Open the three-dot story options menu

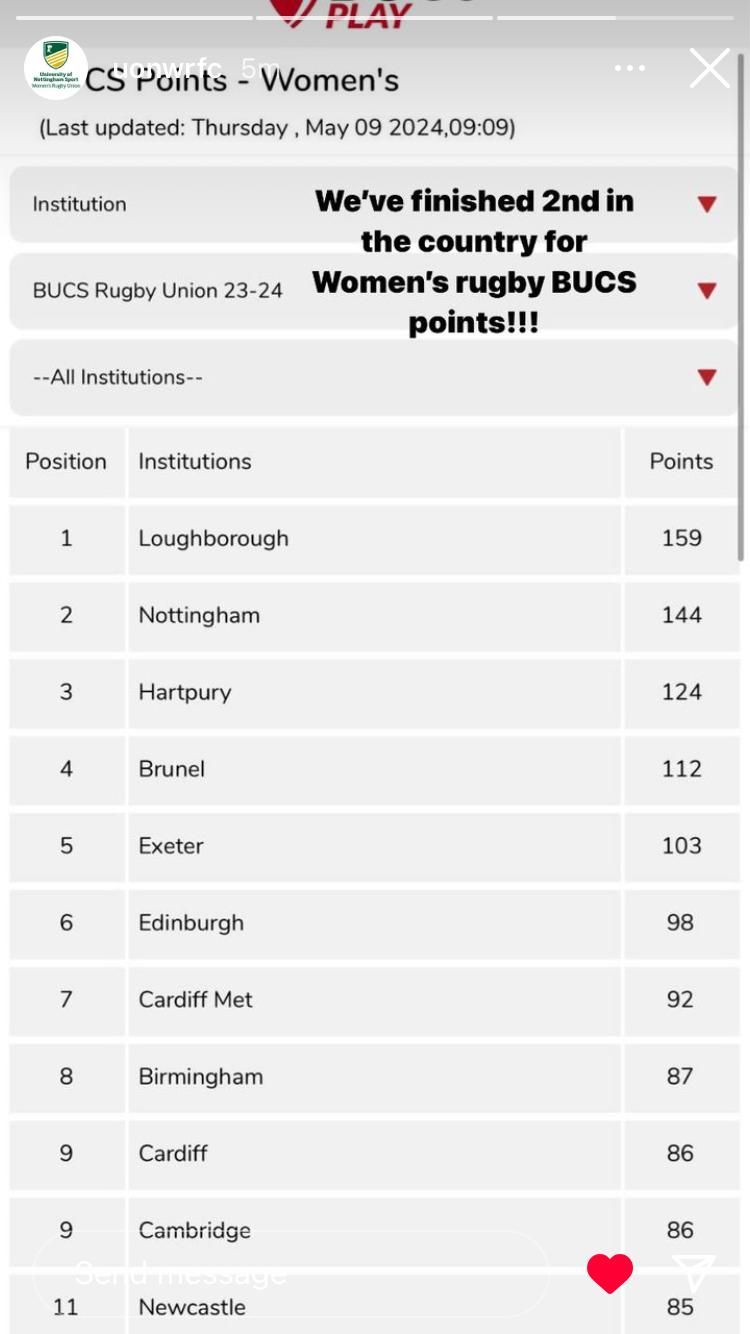pos(630,68)
